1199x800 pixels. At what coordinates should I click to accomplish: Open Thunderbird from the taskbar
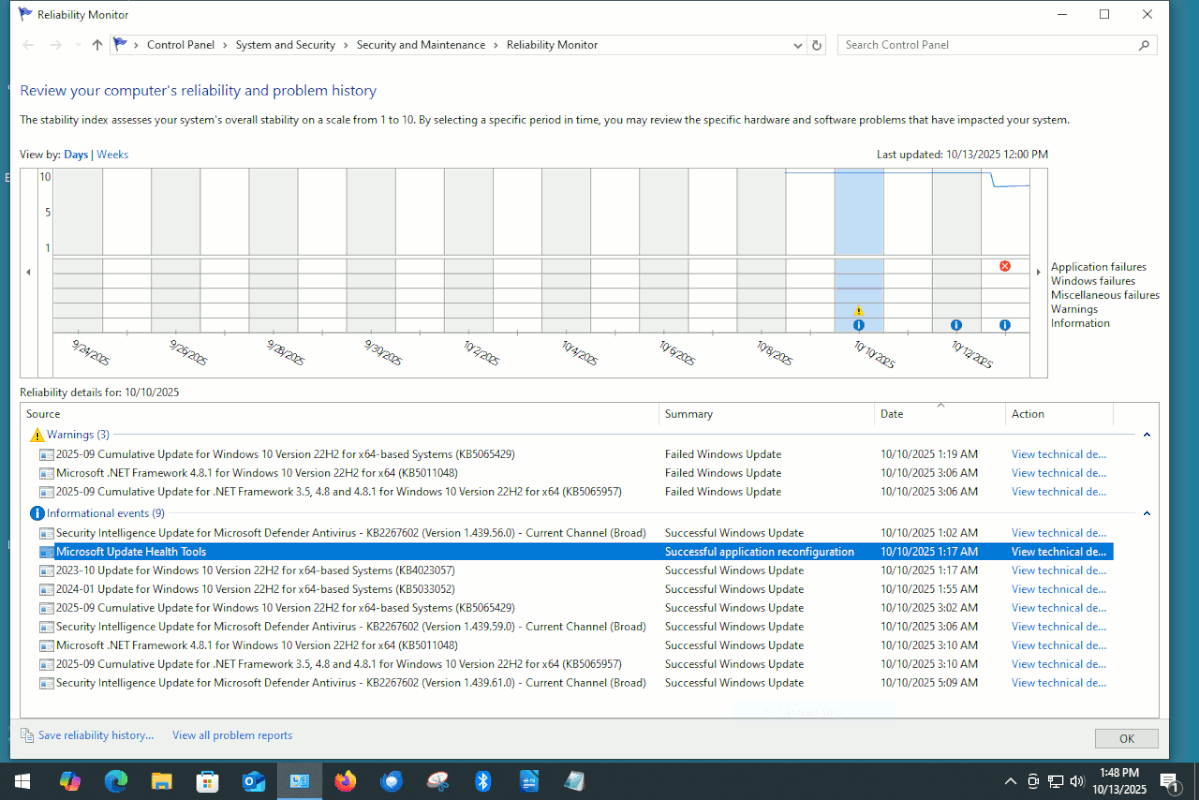point(391,781)
